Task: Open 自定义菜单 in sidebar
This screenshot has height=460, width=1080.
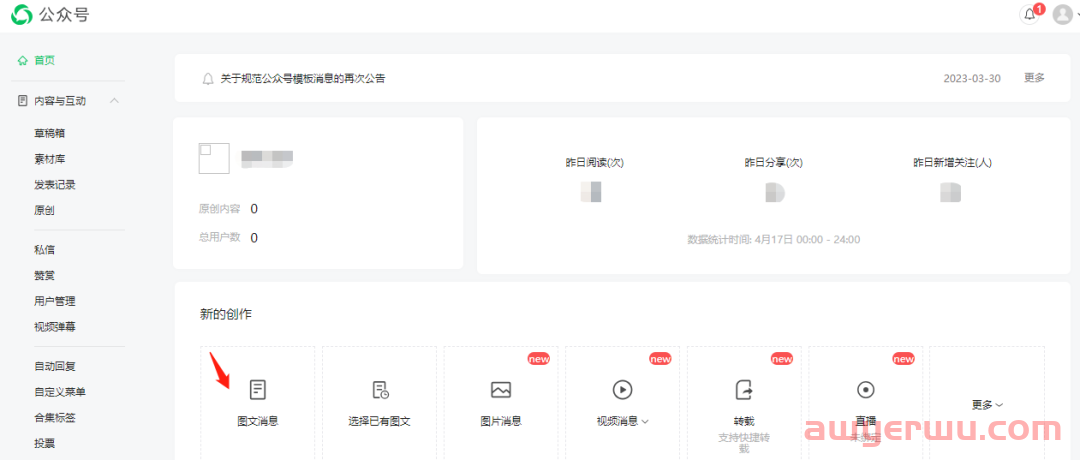Action: click(x=60, y=392)
